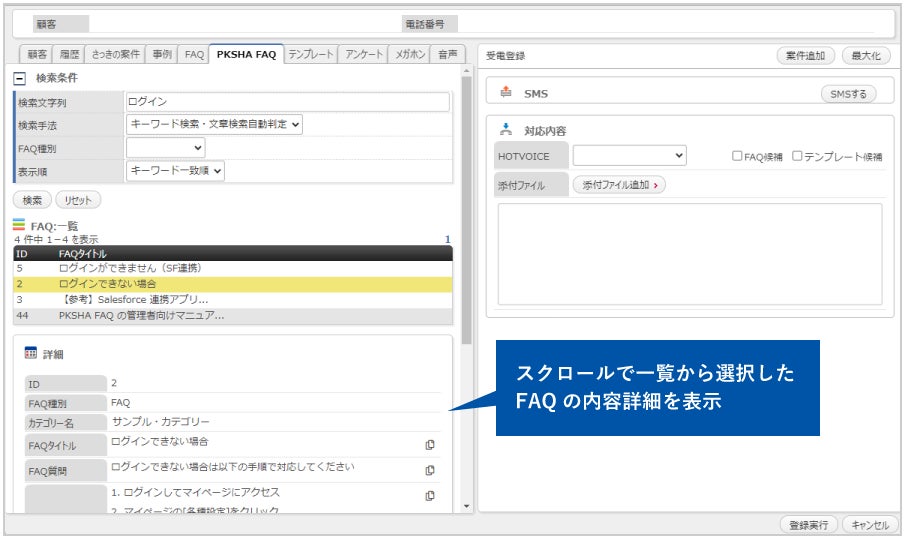Click the SMS section icon

pos(505,92)
